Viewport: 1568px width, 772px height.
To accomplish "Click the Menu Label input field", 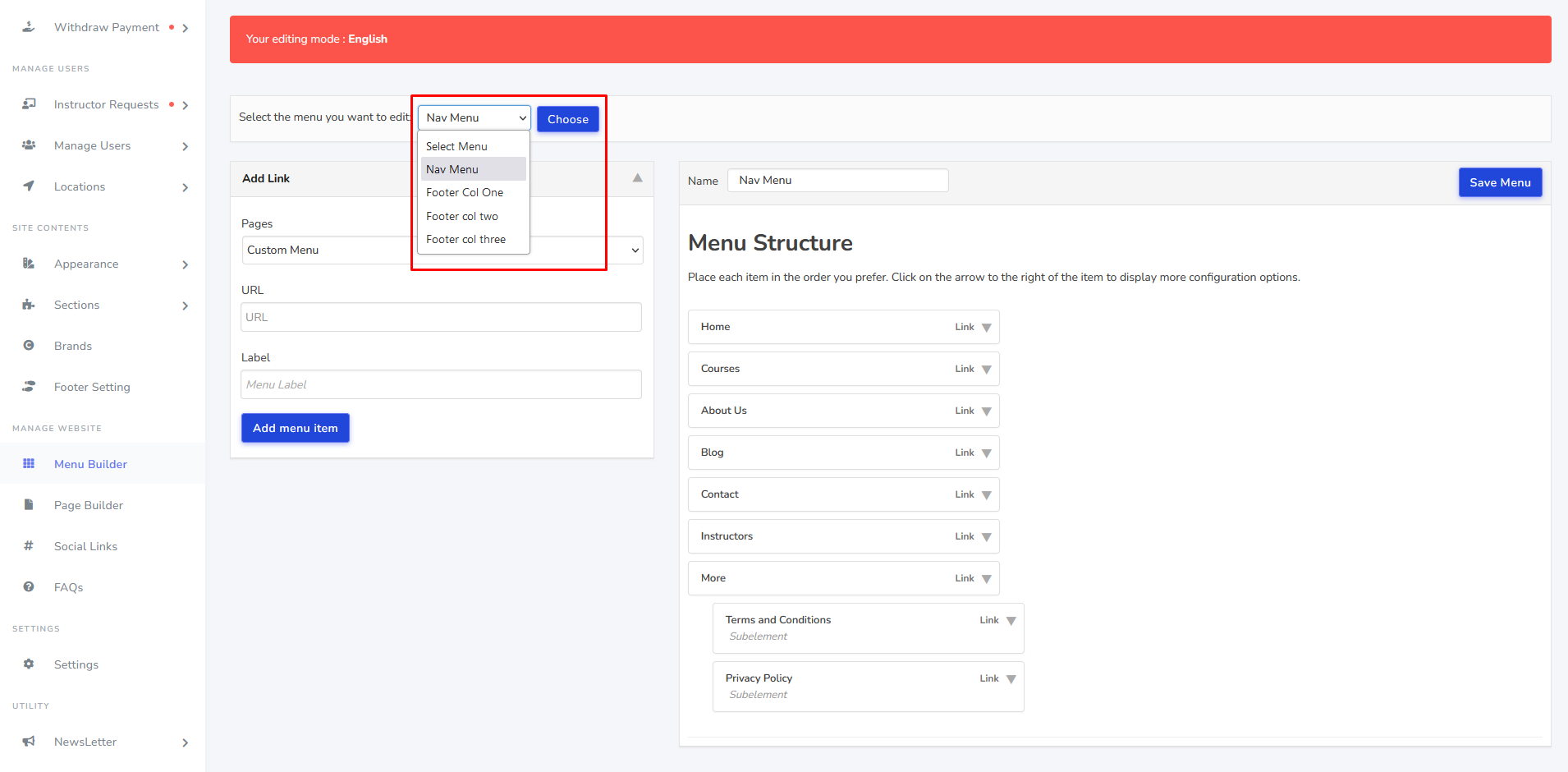I will pos(441,384).
